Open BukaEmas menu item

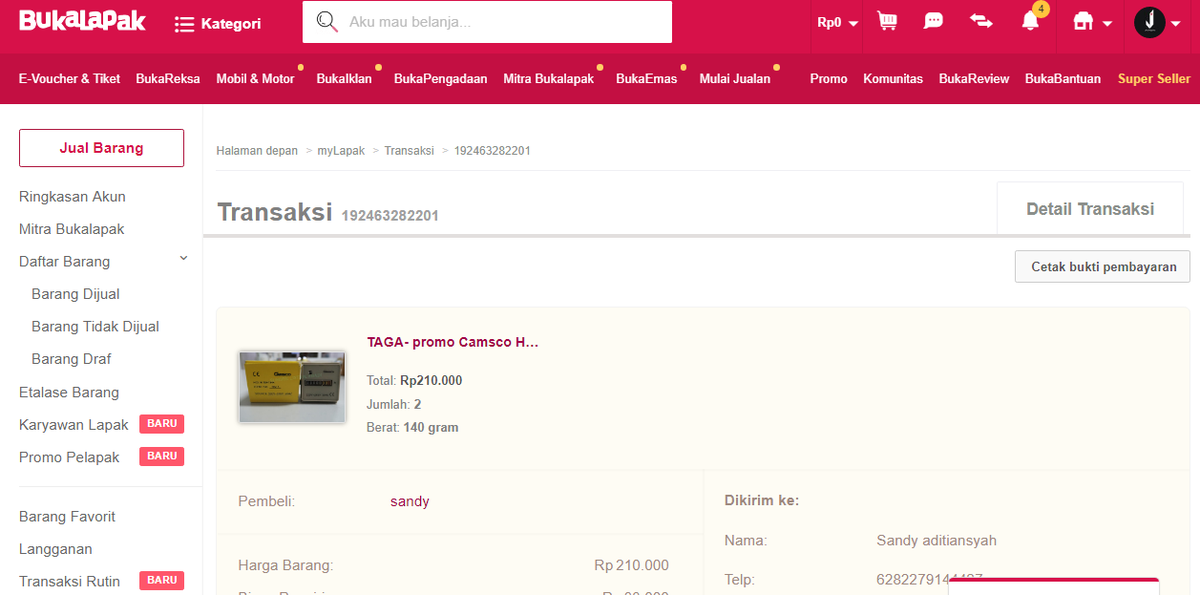[646, 78]
